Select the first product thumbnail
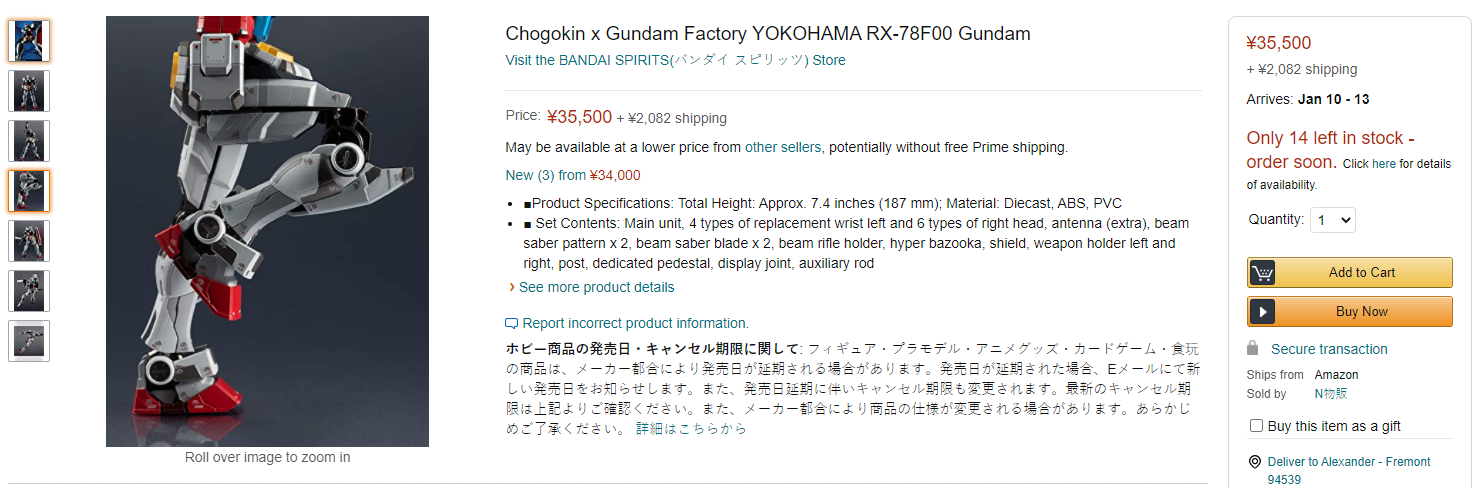The image size is (1478, 488). [29, 41]
